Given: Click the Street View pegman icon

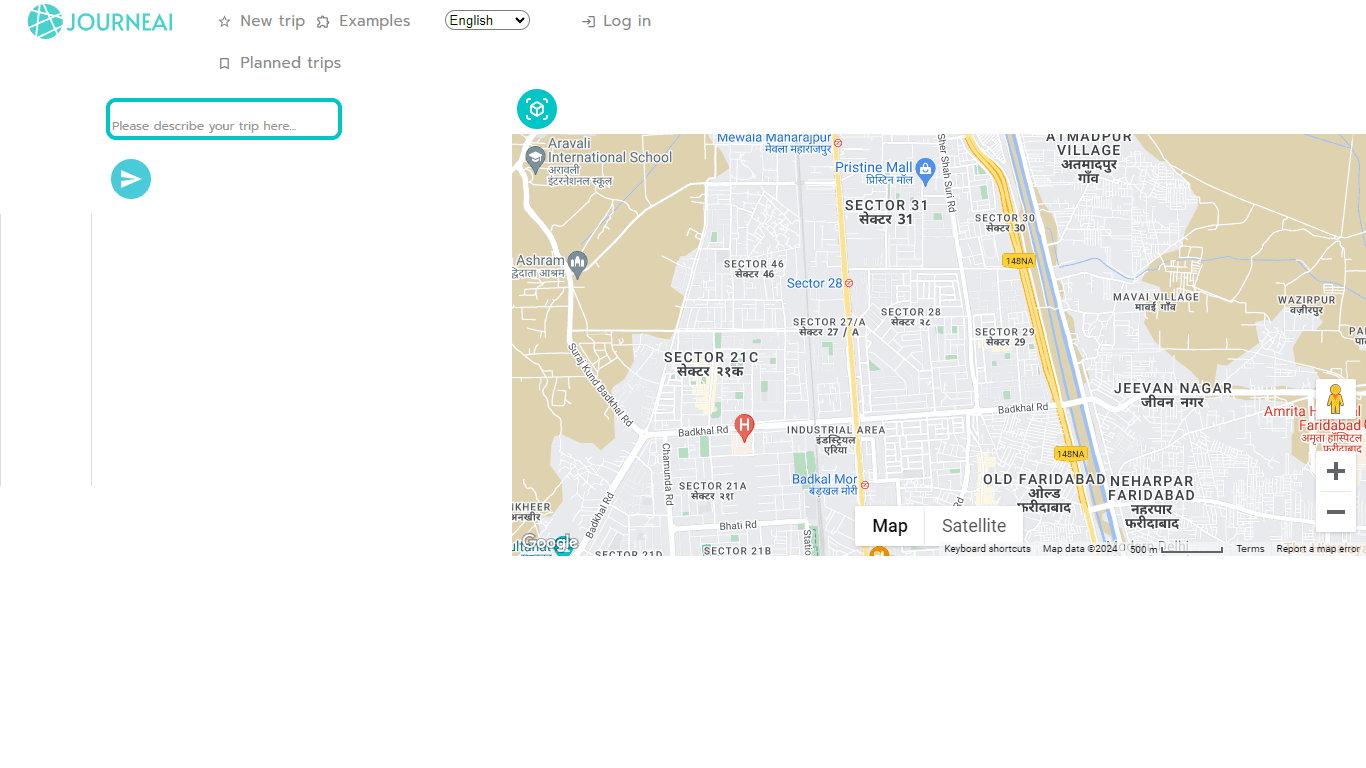Looking at the screenshot, I should 1335,399.
